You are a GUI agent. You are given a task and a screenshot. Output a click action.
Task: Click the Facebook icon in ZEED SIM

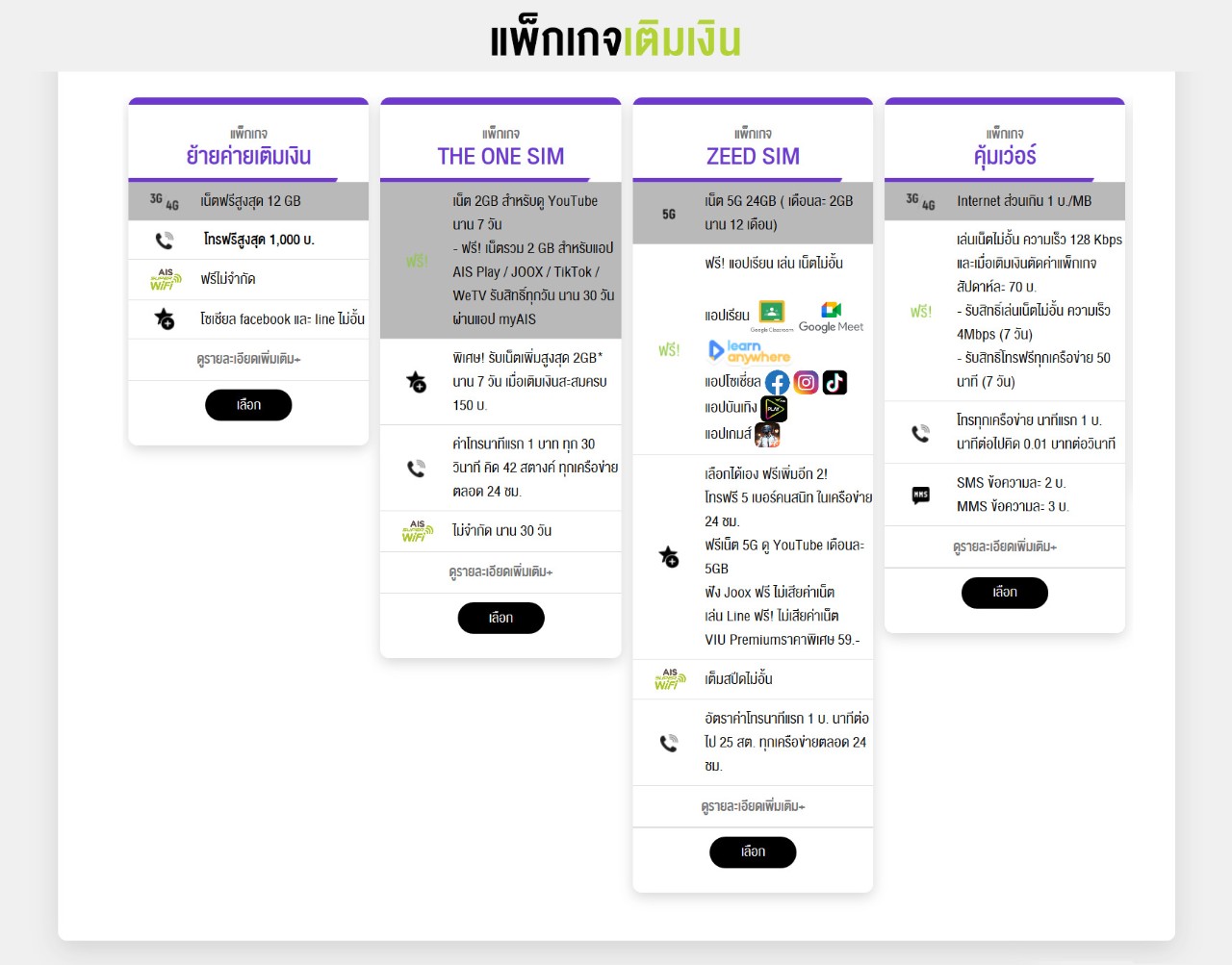pyautogui.click(x=777, y=382)
